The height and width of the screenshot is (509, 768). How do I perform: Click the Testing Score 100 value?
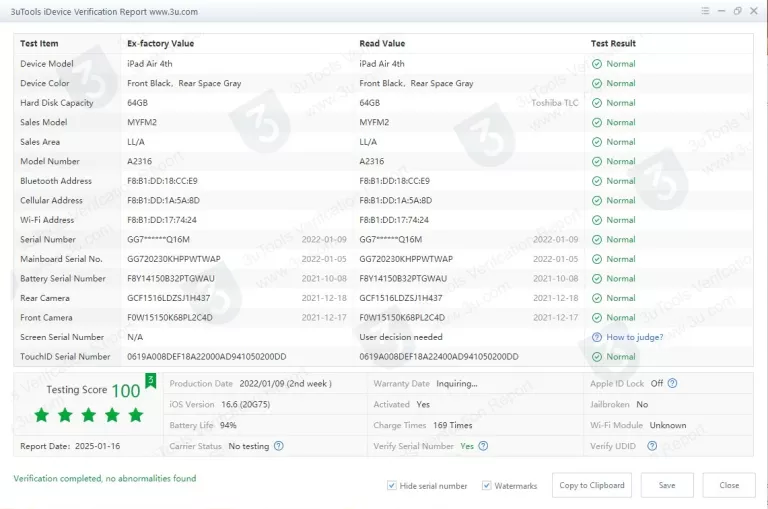click(x=126, y=390)
